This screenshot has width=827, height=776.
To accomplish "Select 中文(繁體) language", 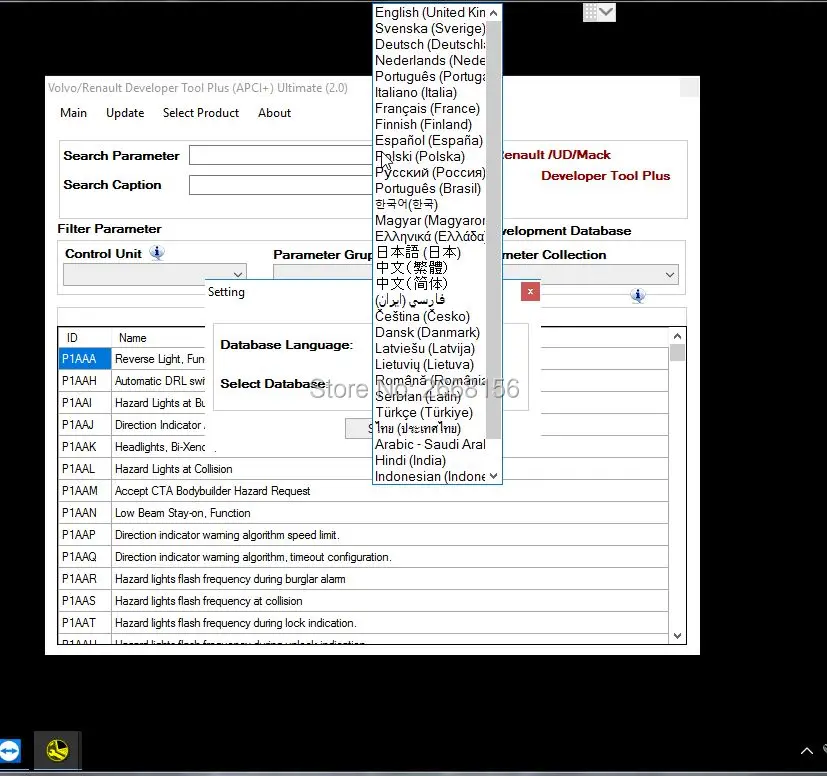I will [430, 268].
